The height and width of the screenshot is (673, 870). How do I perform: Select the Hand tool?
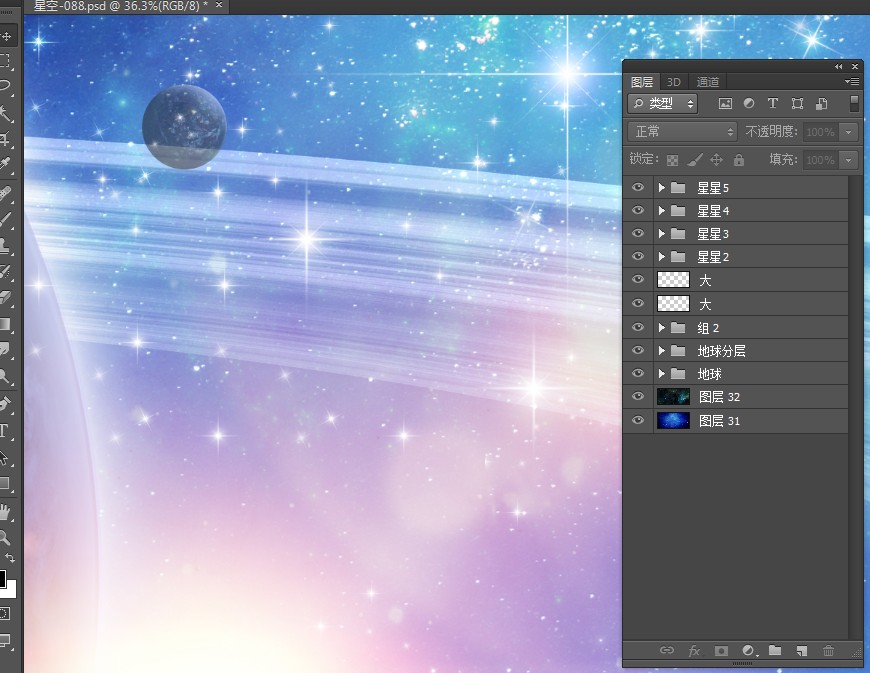(6, 512)
